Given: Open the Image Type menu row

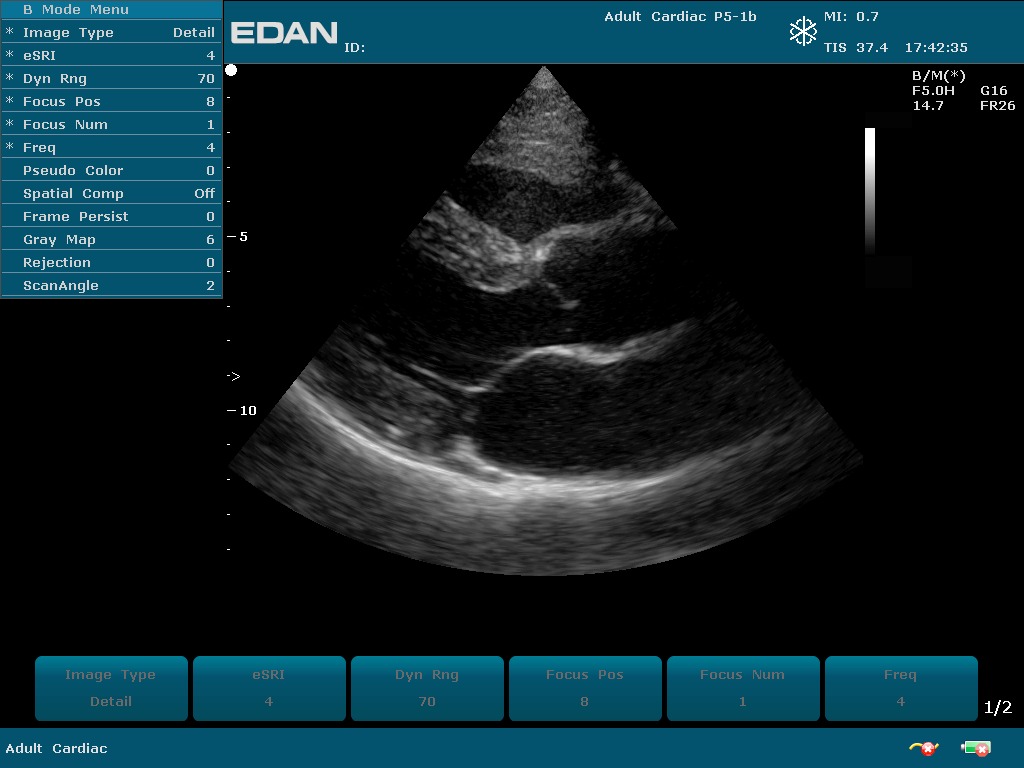Looking at the screenshot, I should pyautogui.click(x=111, y=32).
